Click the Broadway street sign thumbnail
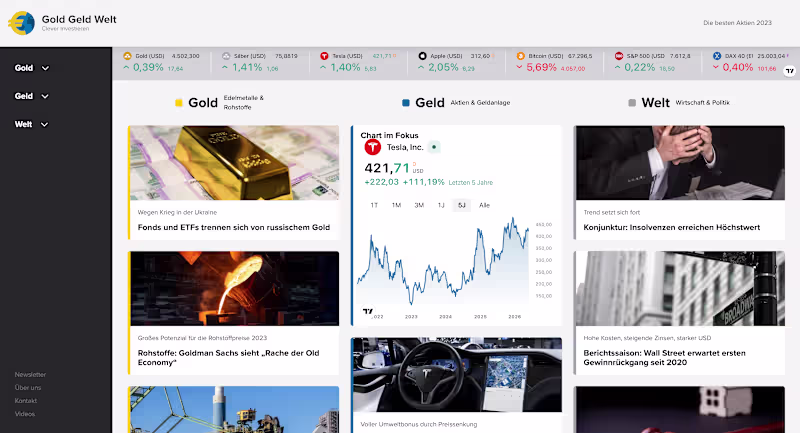The width and height of the screenshot is (800, 433). [681, 288]
